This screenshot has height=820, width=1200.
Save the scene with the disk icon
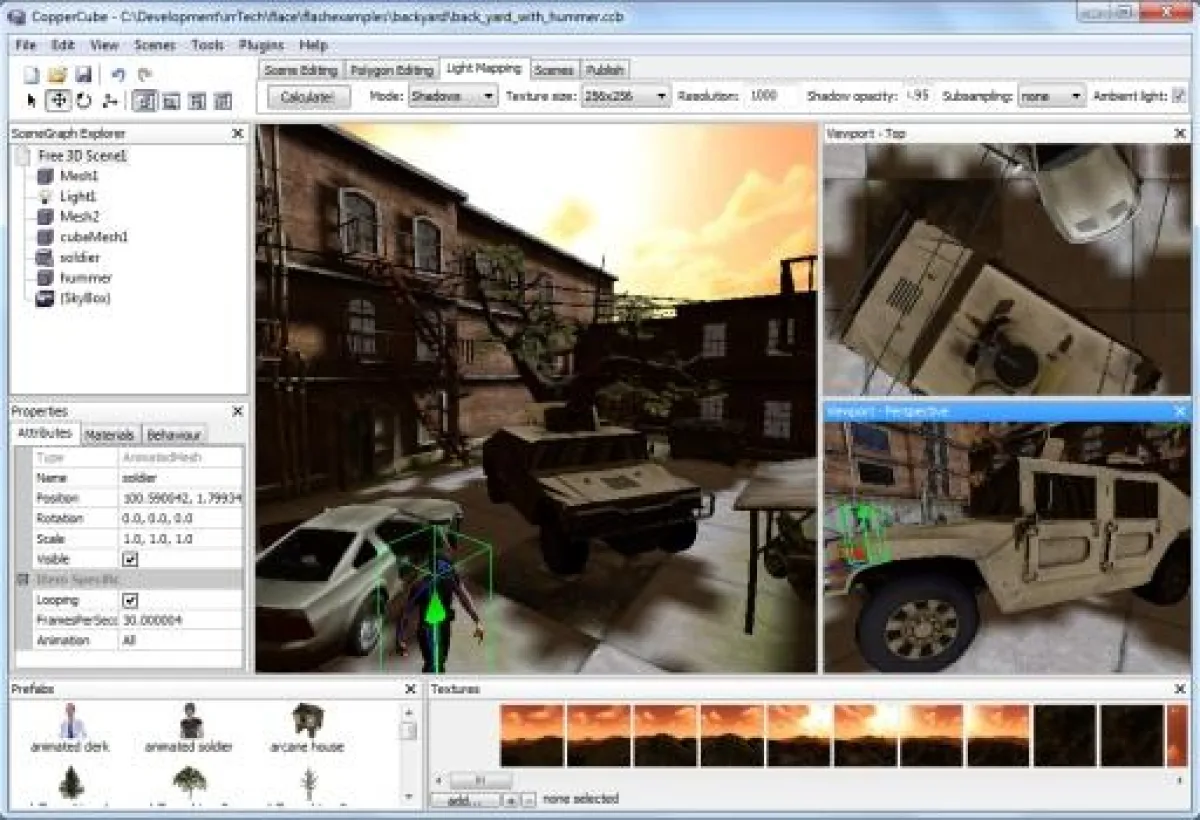point(82,73)
